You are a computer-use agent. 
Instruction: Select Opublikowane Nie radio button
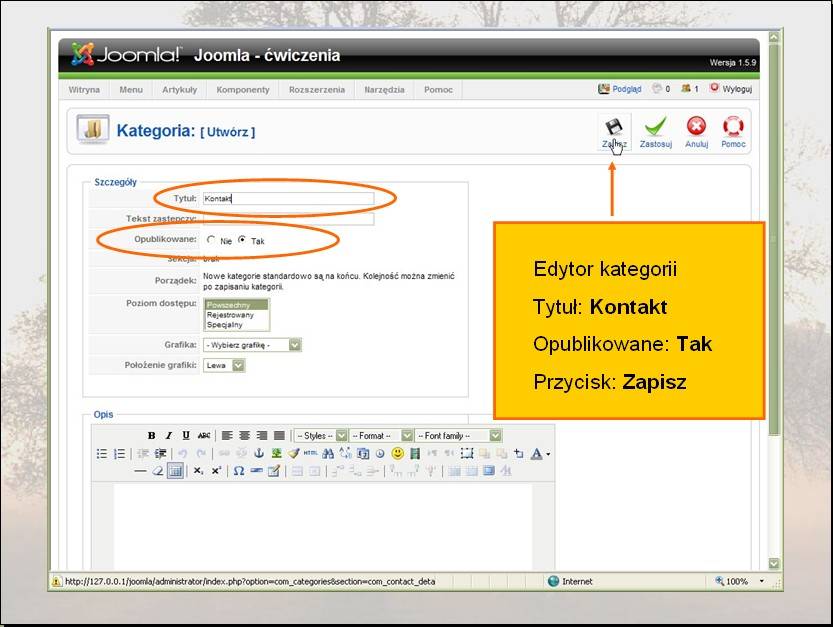(x=211, y=240)
